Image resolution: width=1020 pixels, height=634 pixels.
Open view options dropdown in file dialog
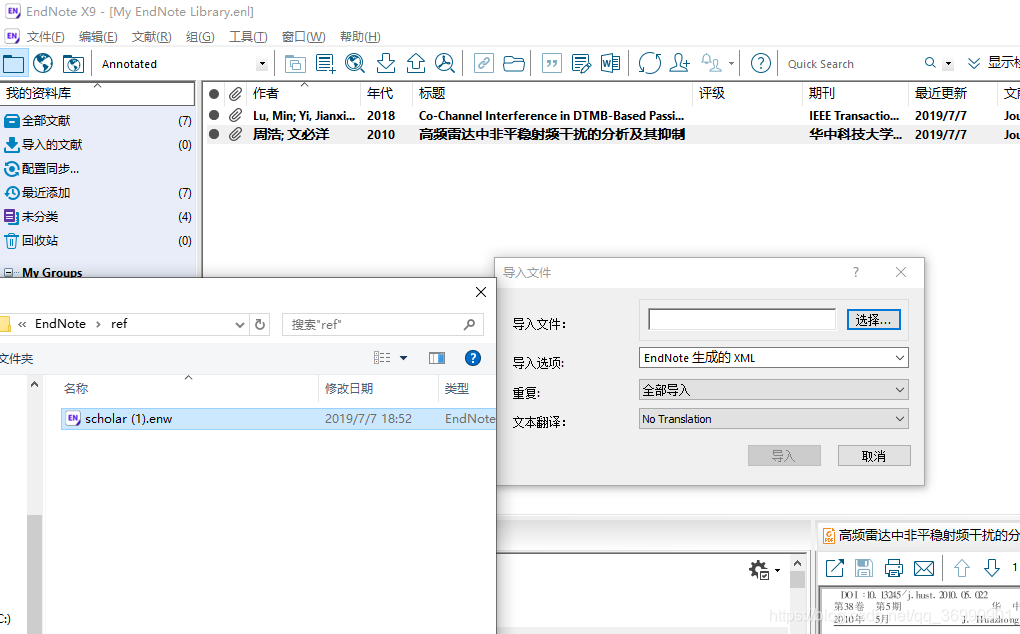coord(403,358)
